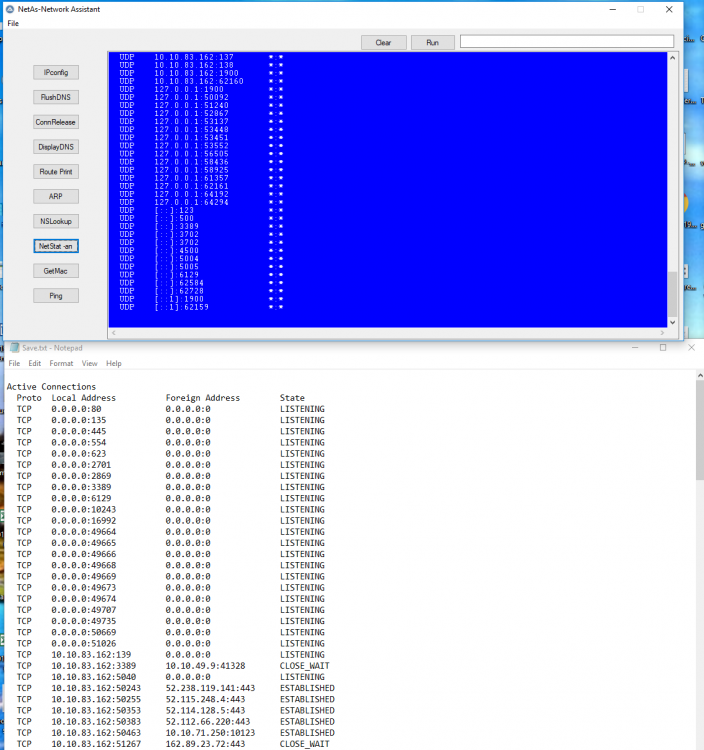Click '[::1]:62159' in blue console

coord(182,307)
